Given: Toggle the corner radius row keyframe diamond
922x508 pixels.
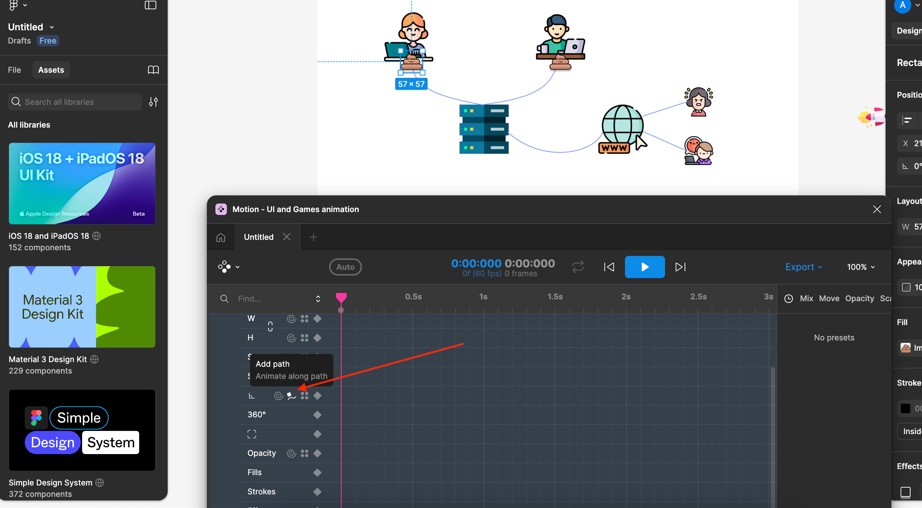Looking at the screenshot, I should pyautogui.click(x=318, y=435).
